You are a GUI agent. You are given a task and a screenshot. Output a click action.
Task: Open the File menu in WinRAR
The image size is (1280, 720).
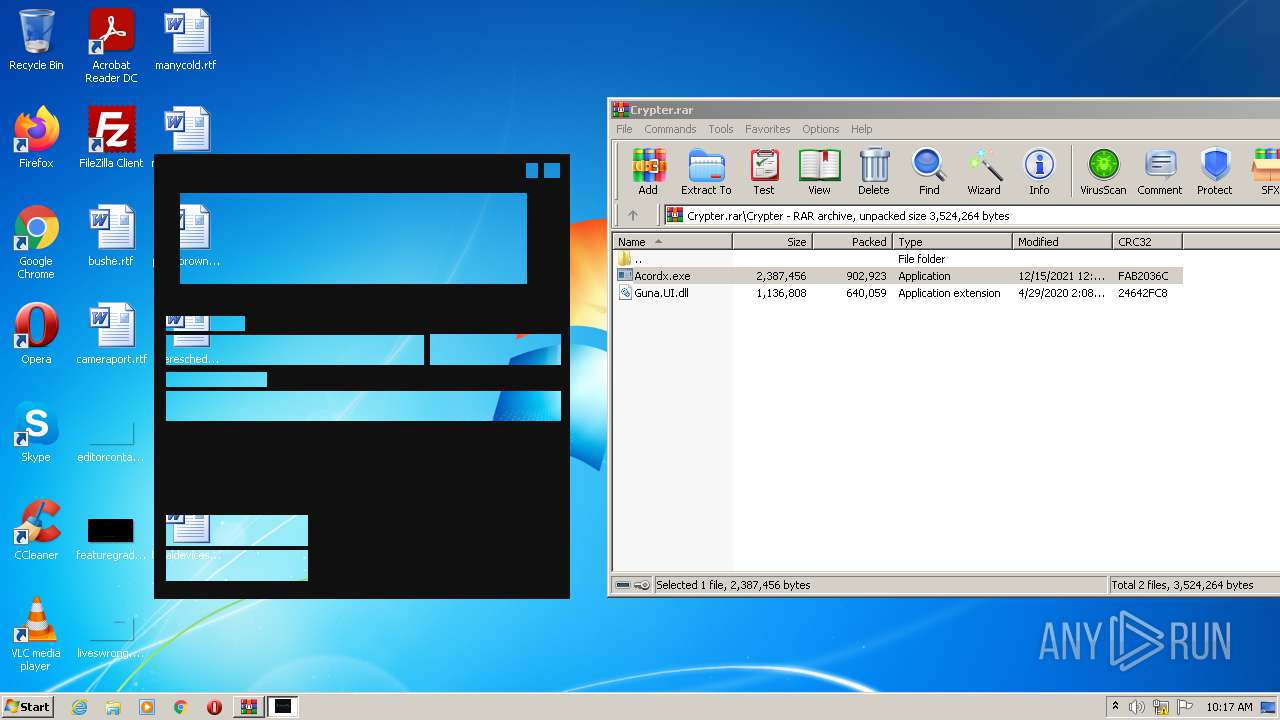[x=624, y=129]
